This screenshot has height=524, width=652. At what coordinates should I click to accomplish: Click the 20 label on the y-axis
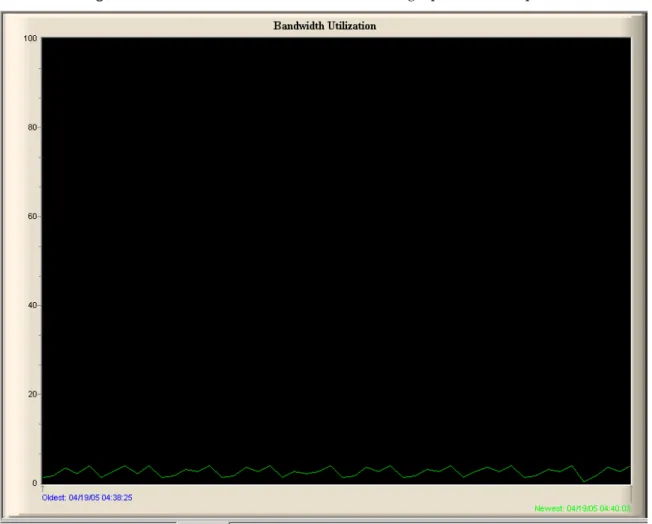coord(32,394)
